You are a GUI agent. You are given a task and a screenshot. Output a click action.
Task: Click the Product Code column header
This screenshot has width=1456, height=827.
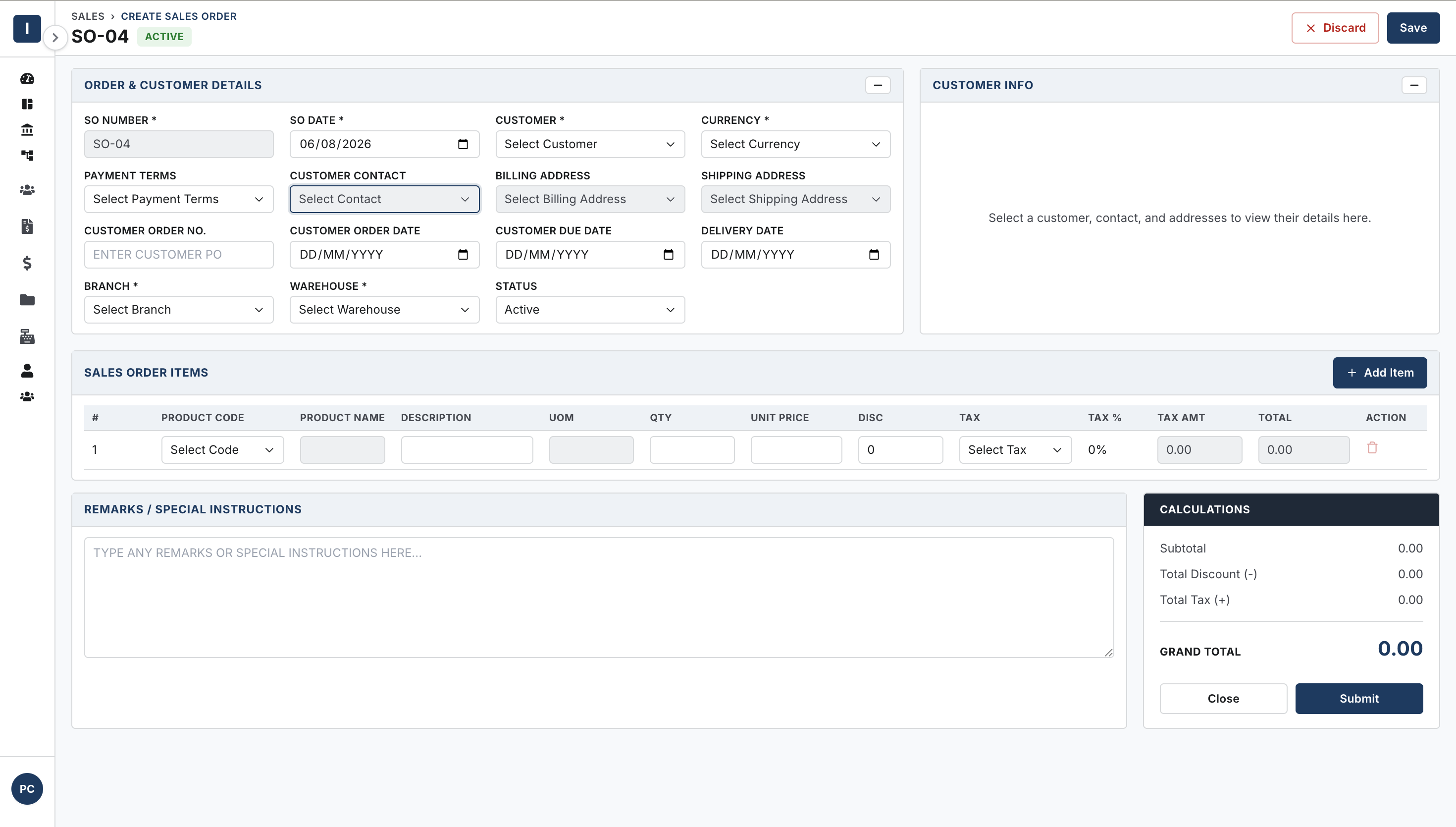point(202,418)
